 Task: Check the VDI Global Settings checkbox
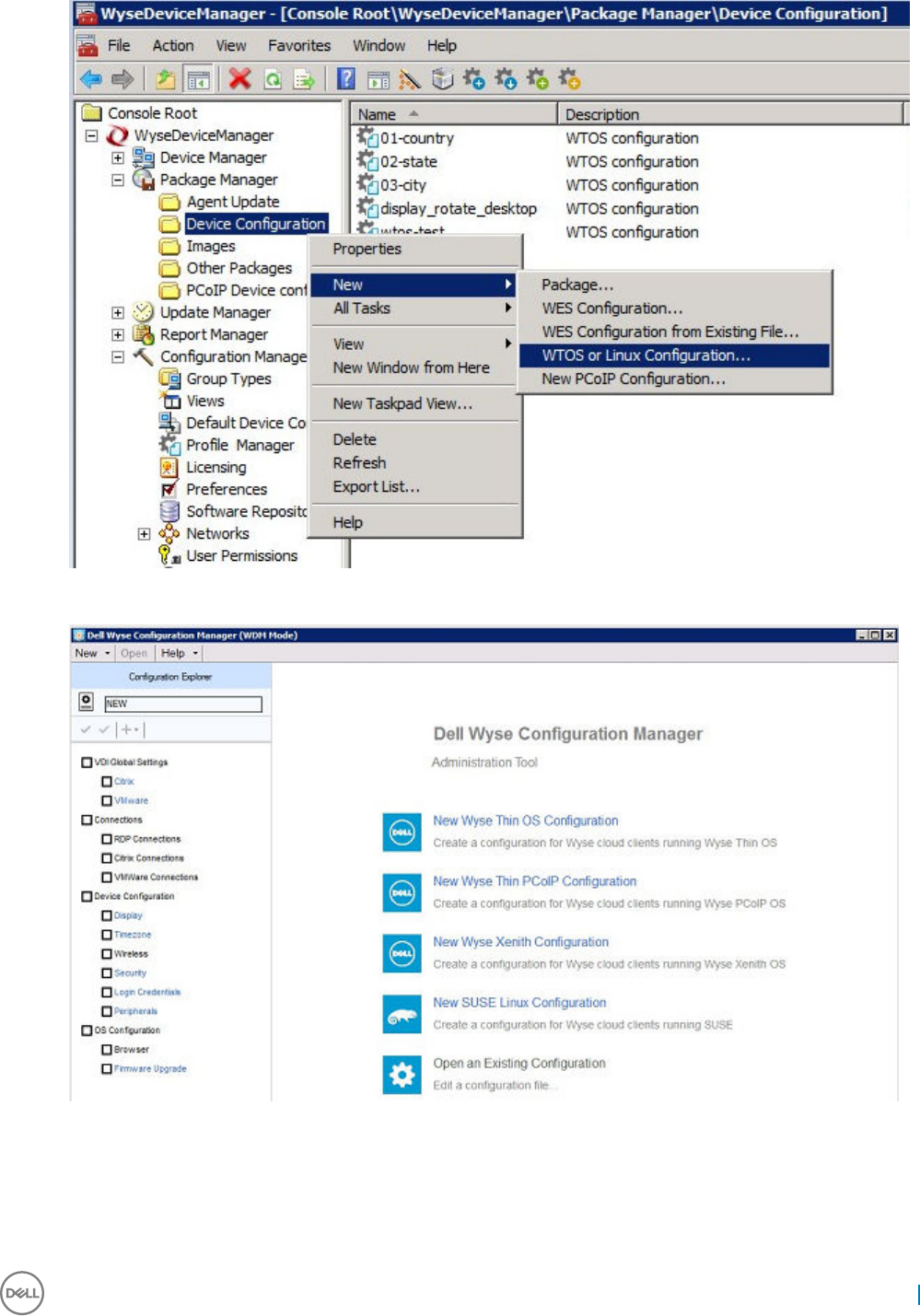coord(87,763)
